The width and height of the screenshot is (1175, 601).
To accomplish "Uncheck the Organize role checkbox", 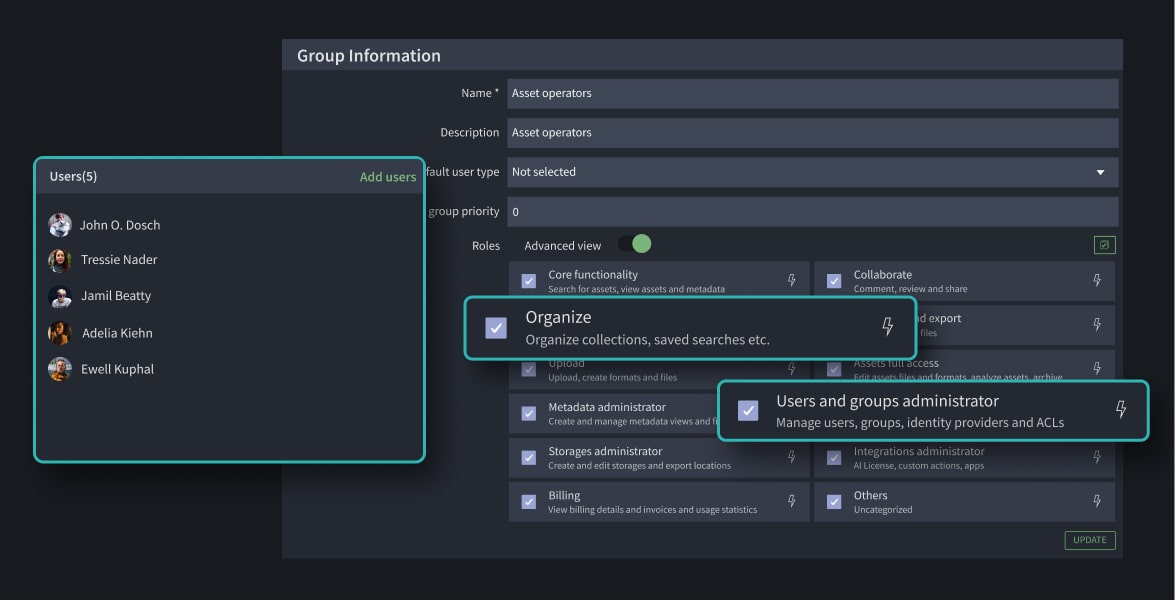I will coord(496,328).
